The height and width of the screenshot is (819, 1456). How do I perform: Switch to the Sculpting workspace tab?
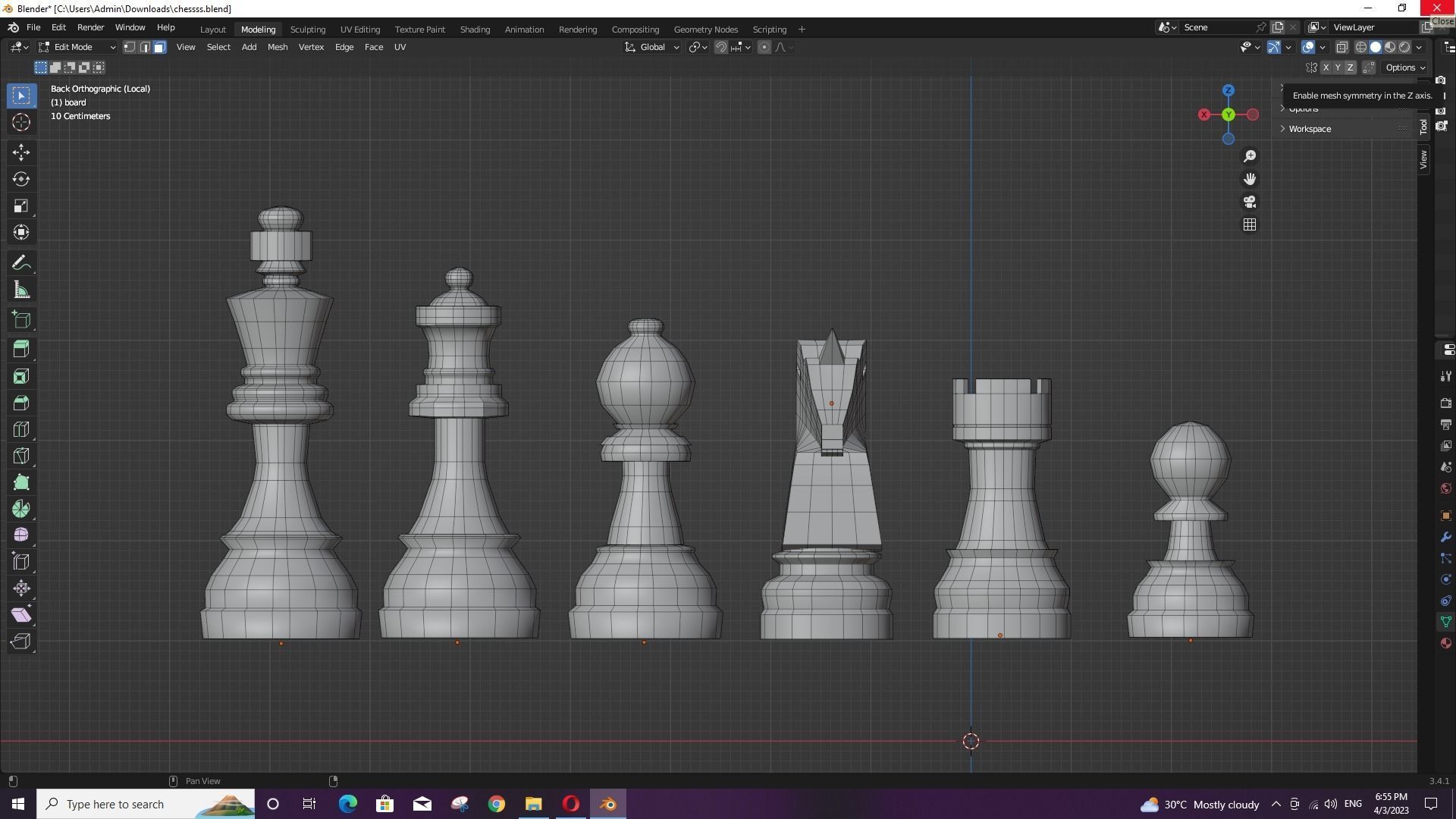tap(307, 30)
